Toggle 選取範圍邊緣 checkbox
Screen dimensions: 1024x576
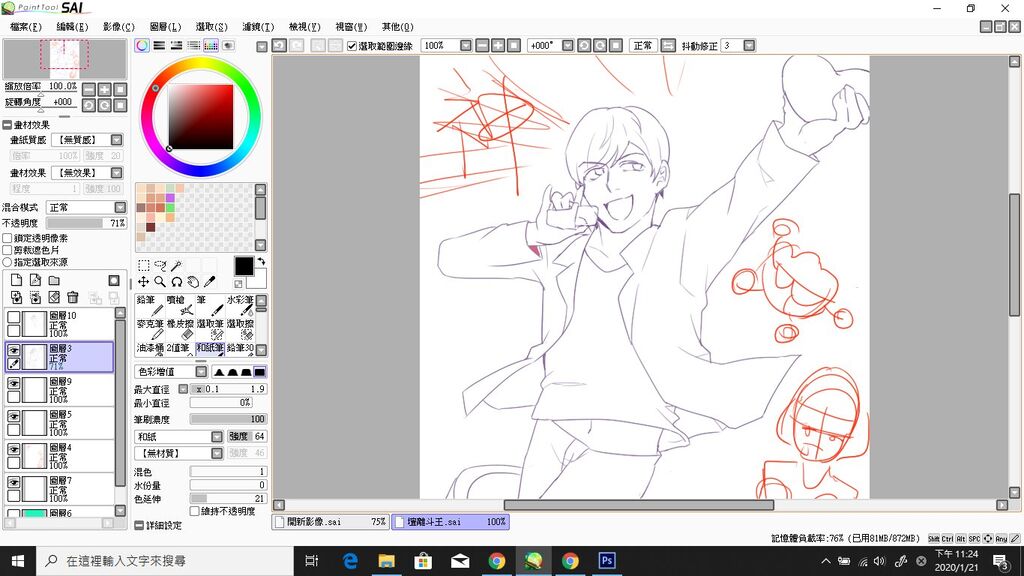(x=352, y=46)
